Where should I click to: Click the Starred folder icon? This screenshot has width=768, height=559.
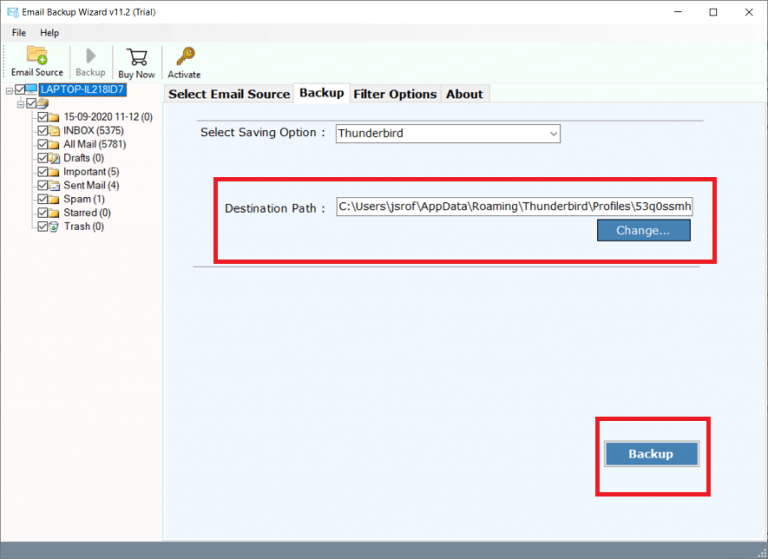(x=54, y=213)
